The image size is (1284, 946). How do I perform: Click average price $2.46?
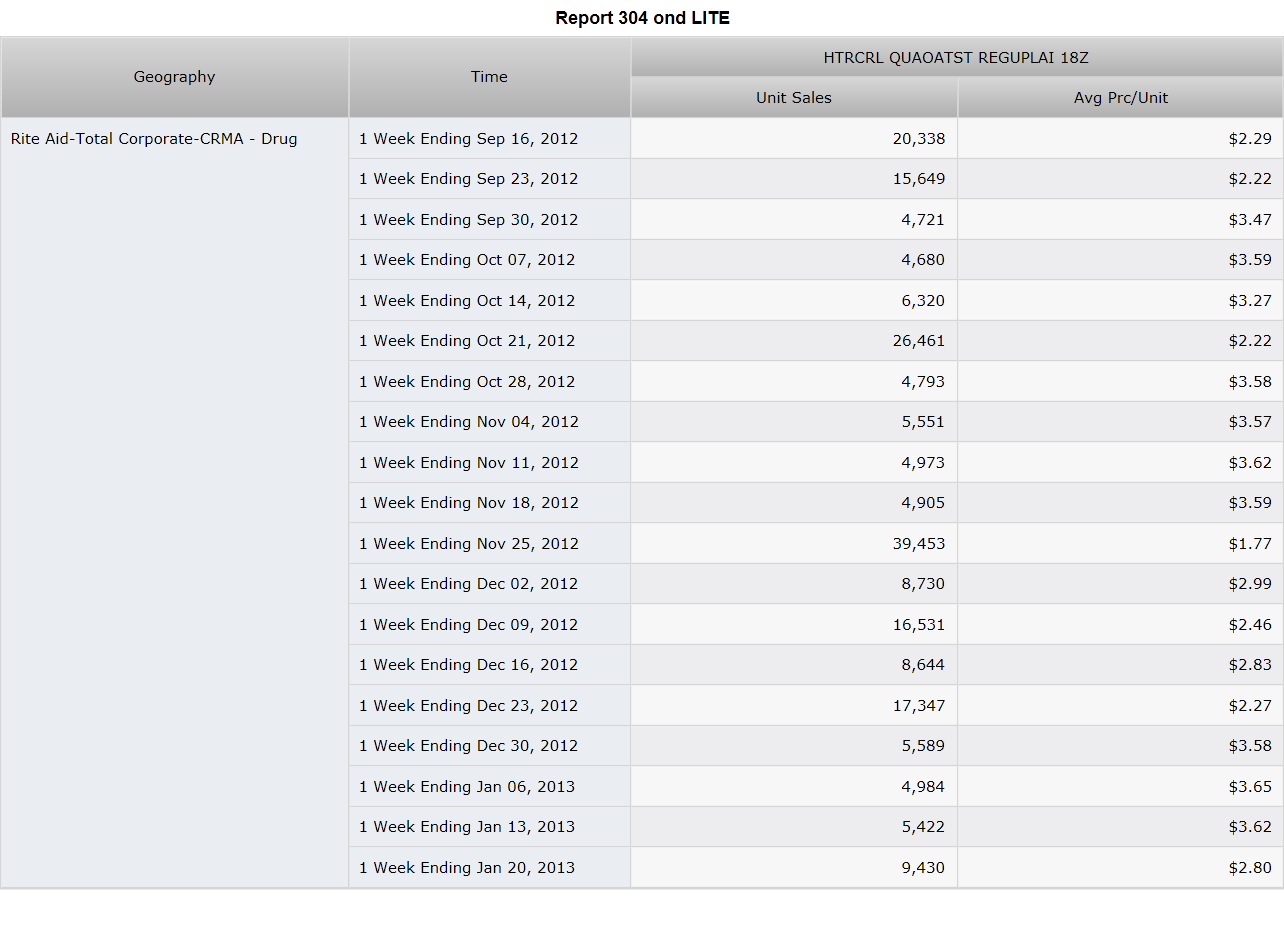tap(1120, 624)
